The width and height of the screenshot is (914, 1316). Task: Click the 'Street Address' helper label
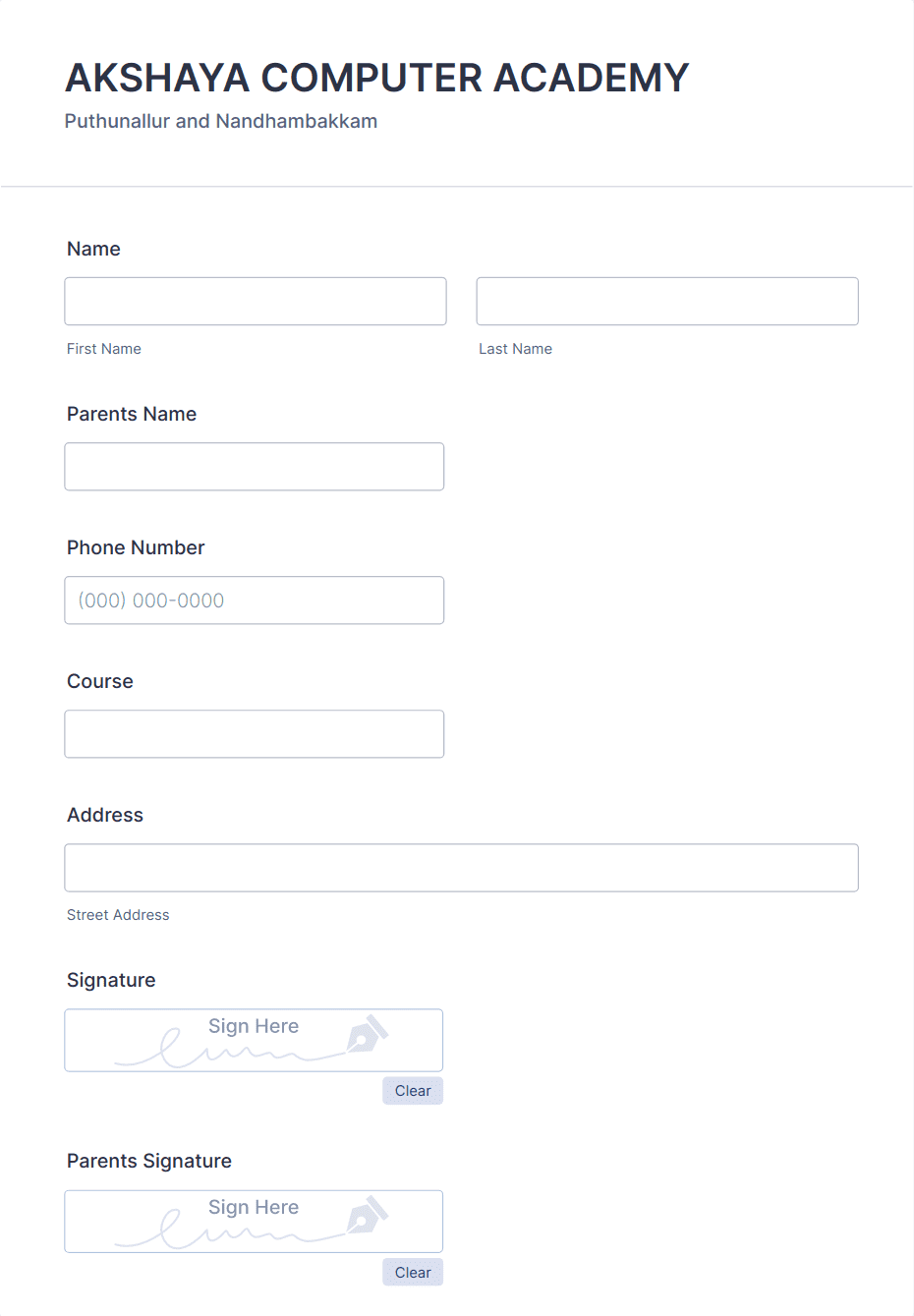point(118,915)
